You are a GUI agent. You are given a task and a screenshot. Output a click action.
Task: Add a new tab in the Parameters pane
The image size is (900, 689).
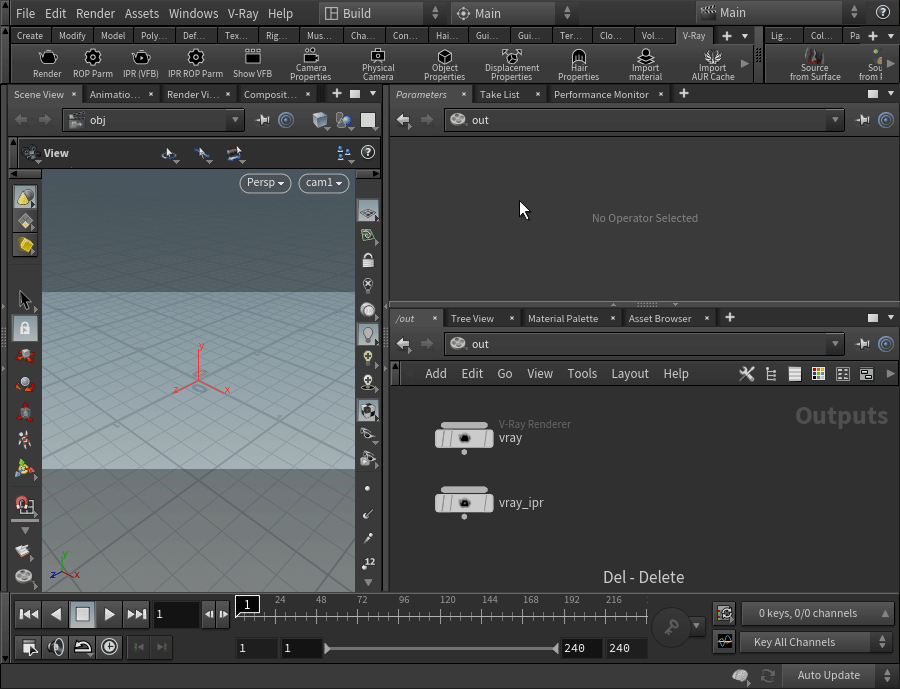click(684, 94)
